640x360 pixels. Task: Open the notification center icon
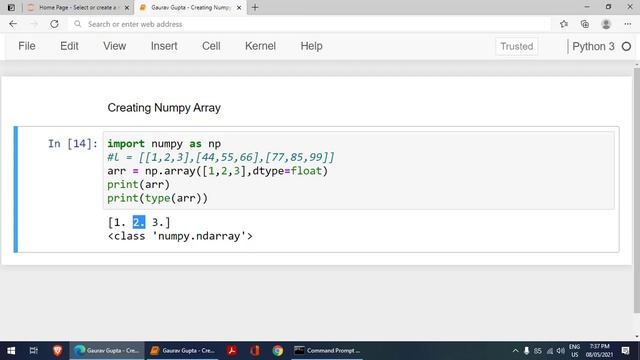[625, 351]
